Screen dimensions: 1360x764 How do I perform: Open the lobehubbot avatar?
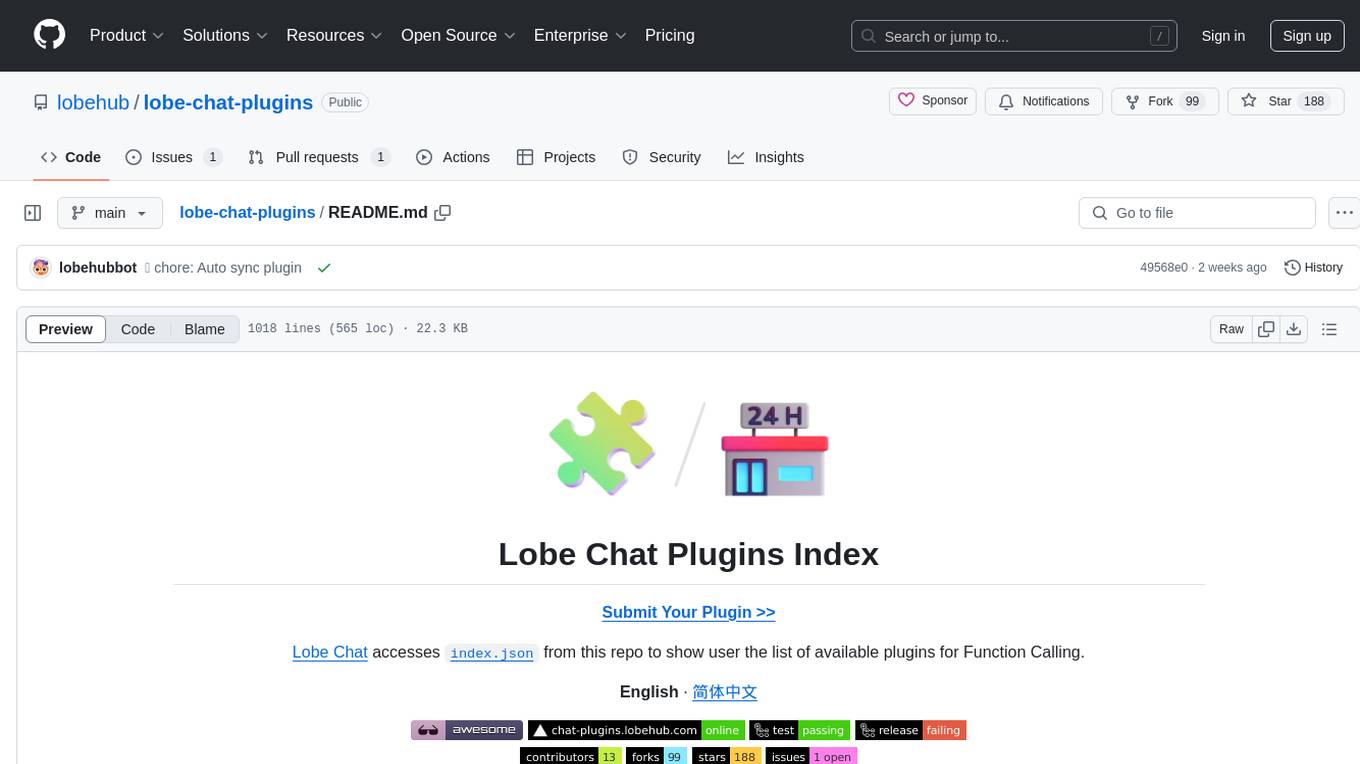pos(41,268)
